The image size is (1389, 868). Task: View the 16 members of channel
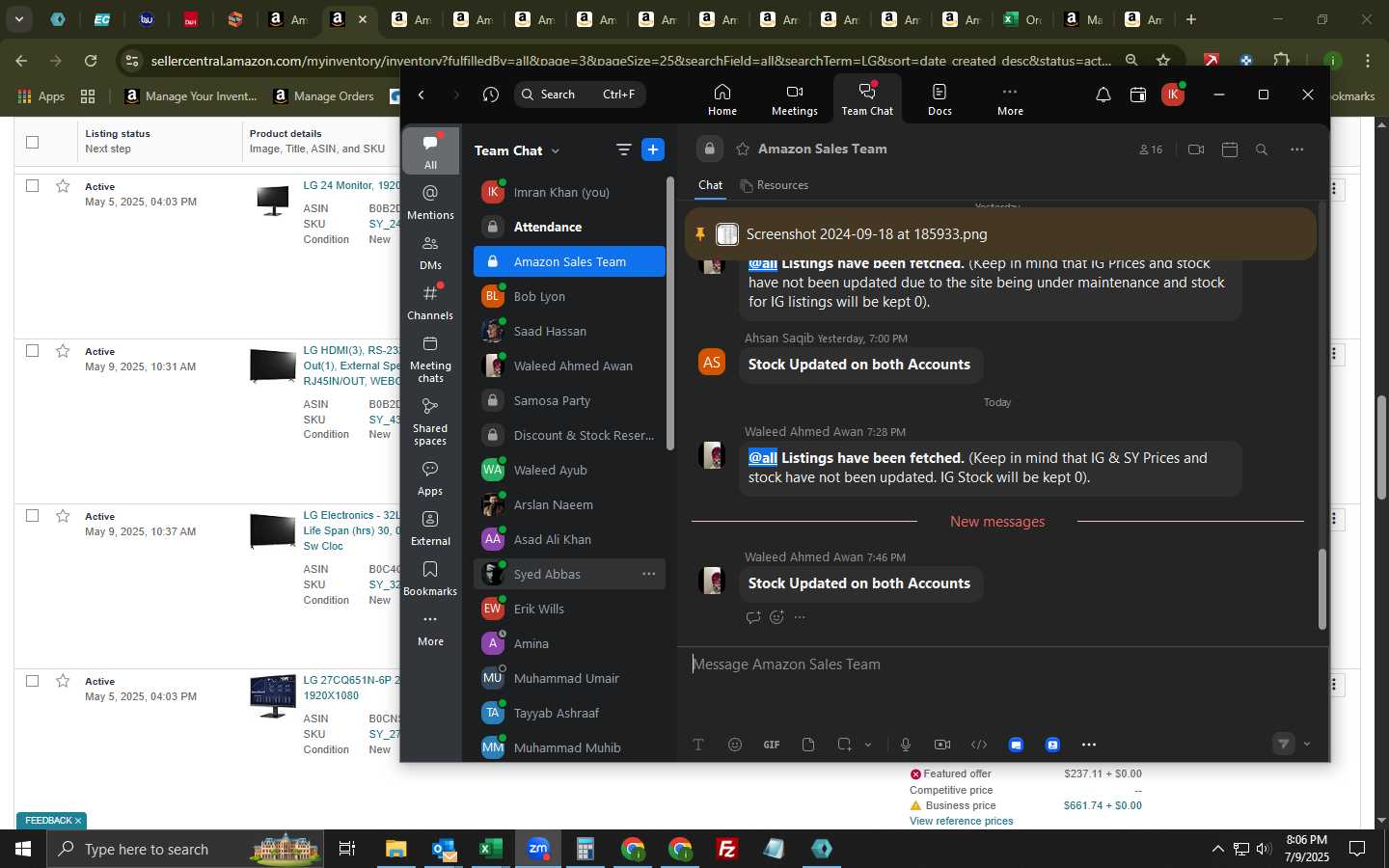1151,149
